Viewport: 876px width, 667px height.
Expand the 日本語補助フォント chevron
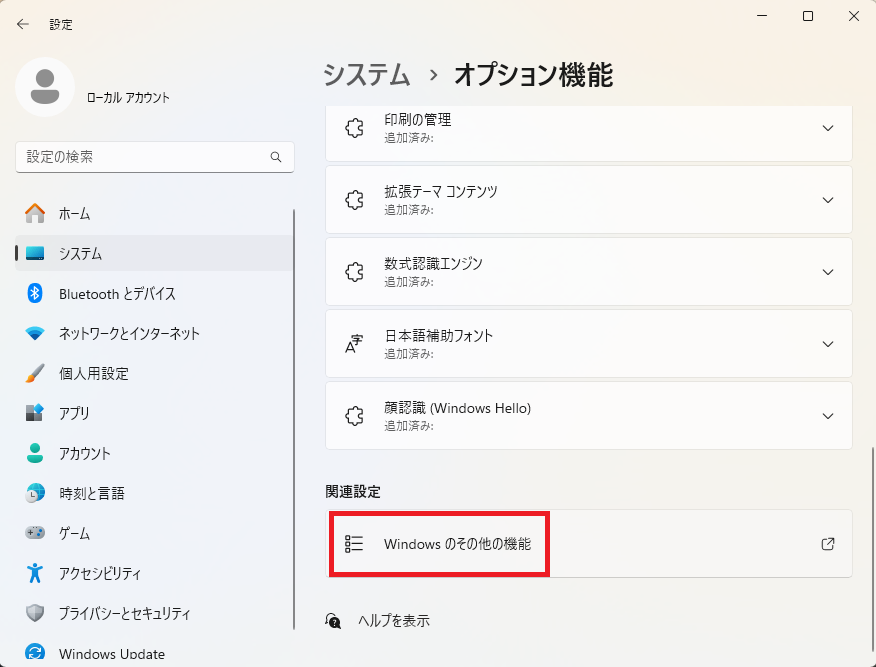(x=828, y=344)
